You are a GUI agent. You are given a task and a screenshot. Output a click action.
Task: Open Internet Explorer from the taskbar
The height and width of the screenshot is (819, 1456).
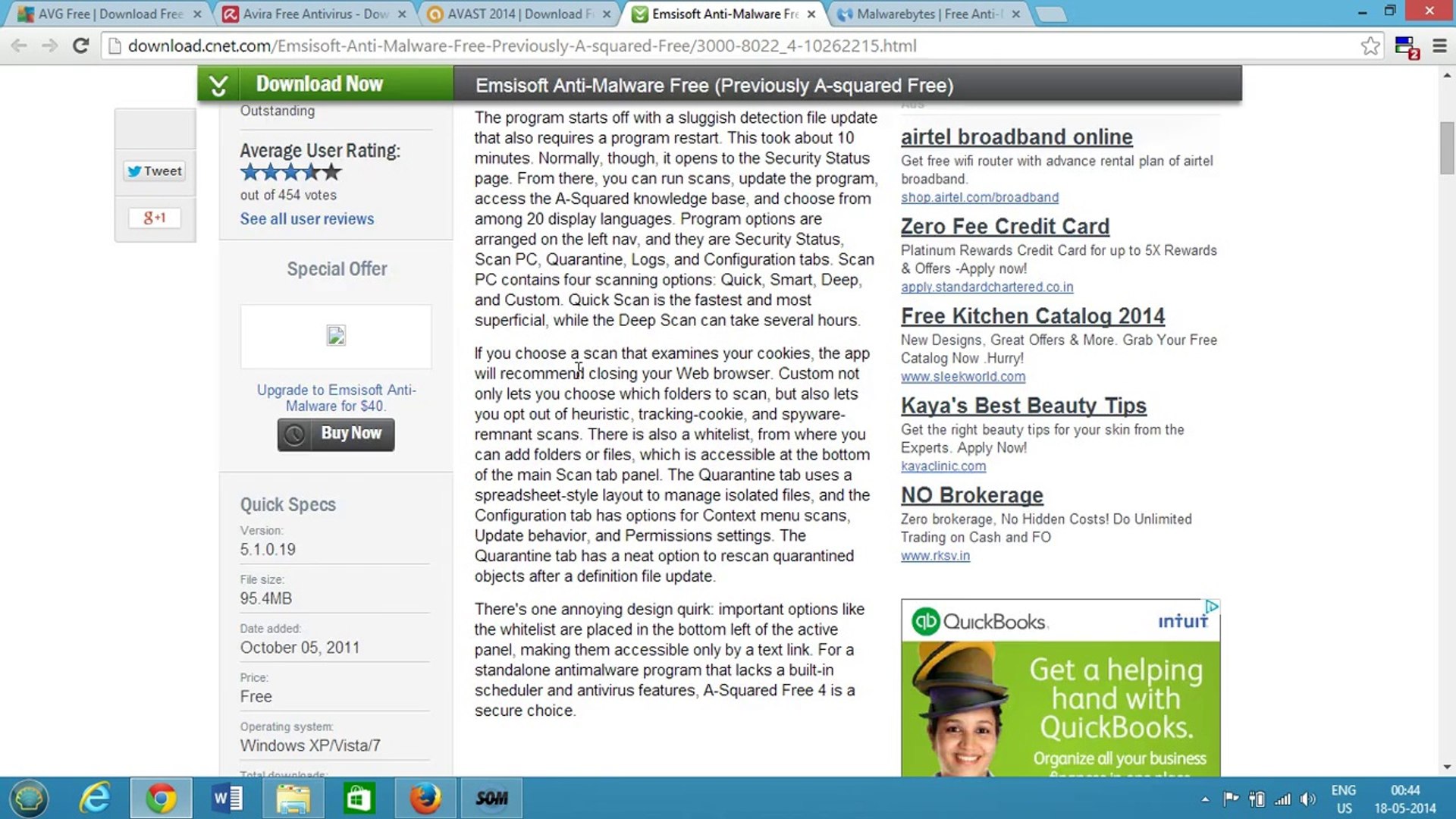pyautogui.click(x=96, y=798)
